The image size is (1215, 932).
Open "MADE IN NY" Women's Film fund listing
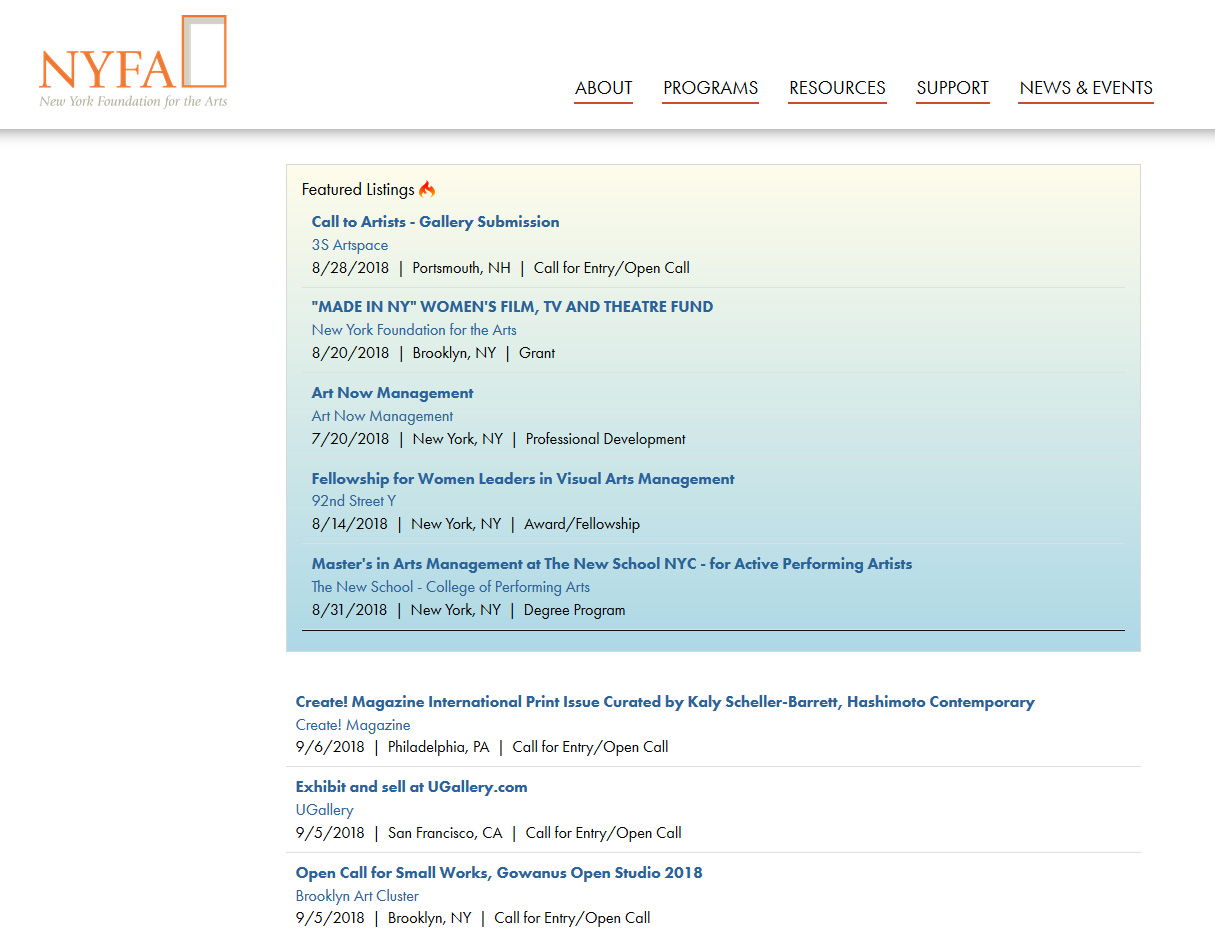tap(512, 307)
